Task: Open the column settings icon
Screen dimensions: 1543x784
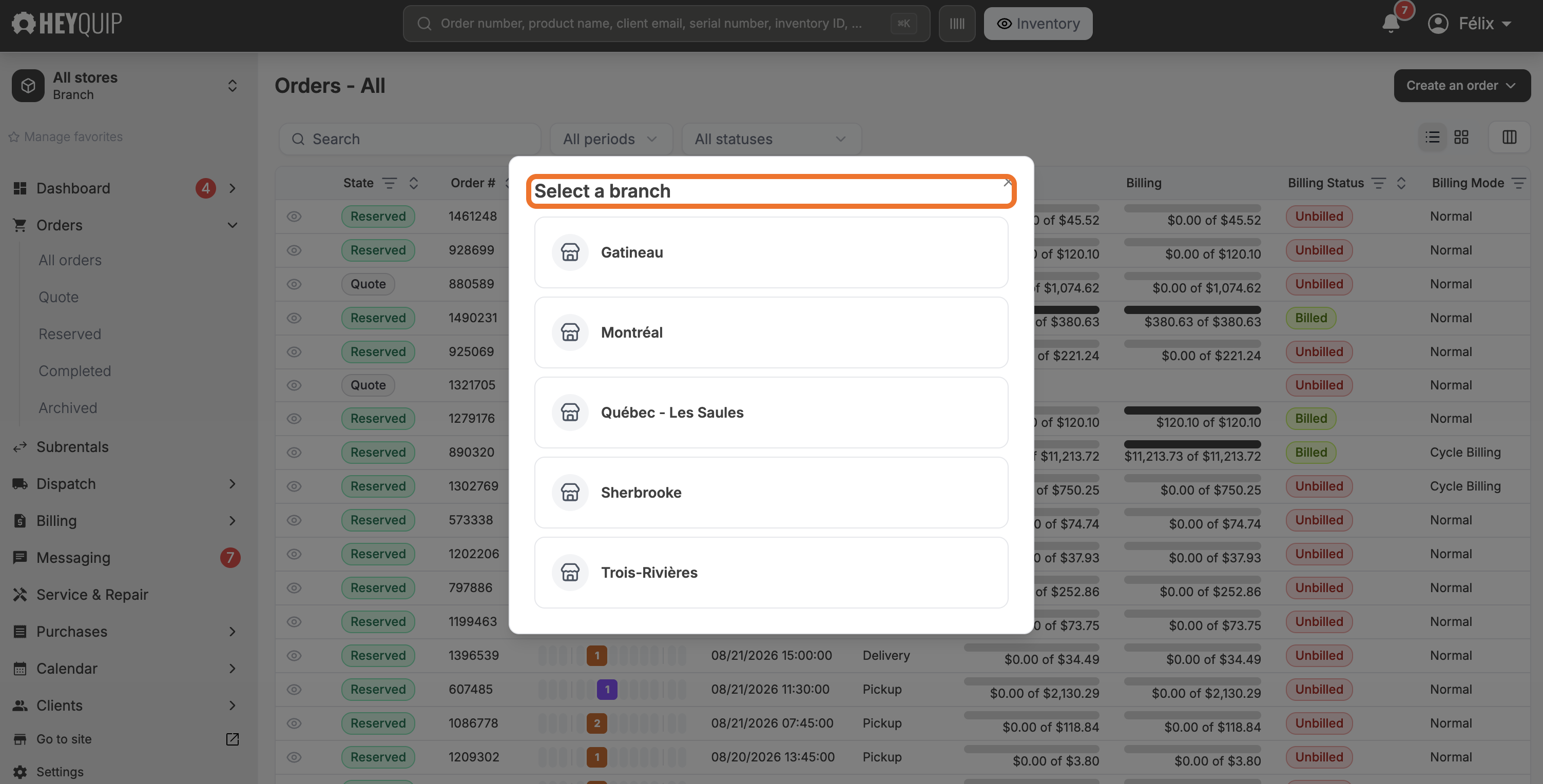Action: click(x=1510, y=137)
